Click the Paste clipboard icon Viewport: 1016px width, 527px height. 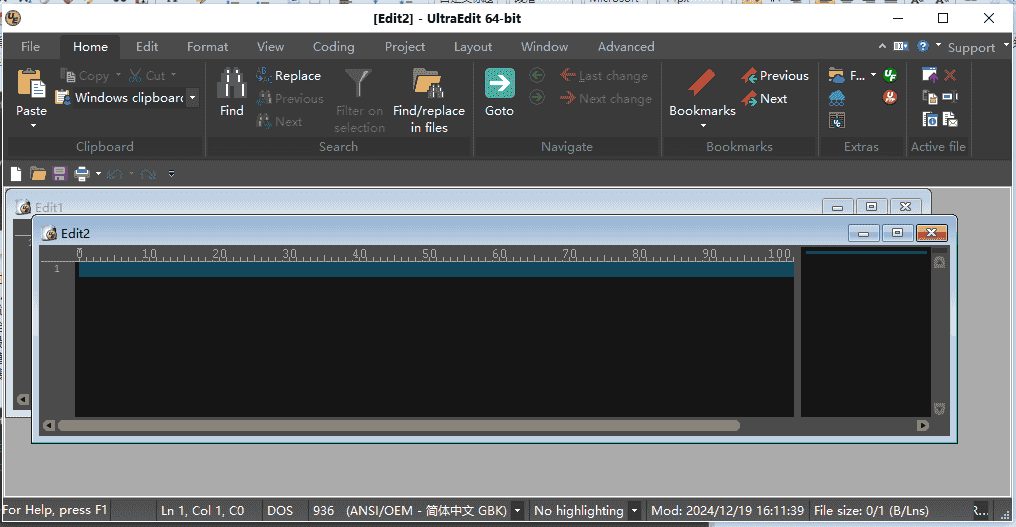click(32, 84)
